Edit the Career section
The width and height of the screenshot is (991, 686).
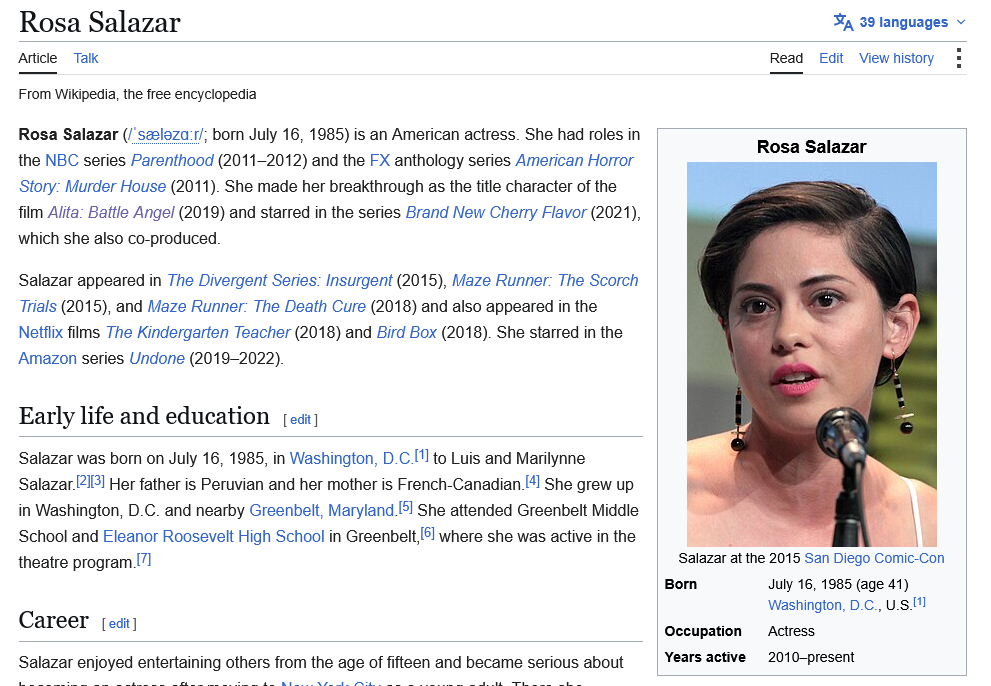pyautogui.click(x=119, y=624)
